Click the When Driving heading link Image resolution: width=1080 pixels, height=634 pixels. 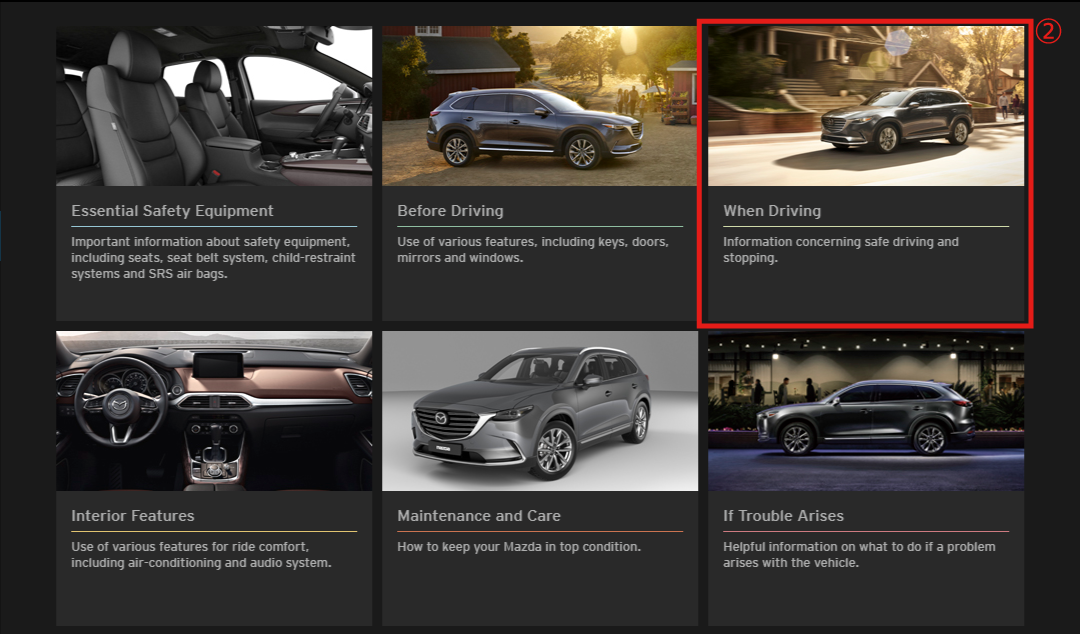(772, 211)
